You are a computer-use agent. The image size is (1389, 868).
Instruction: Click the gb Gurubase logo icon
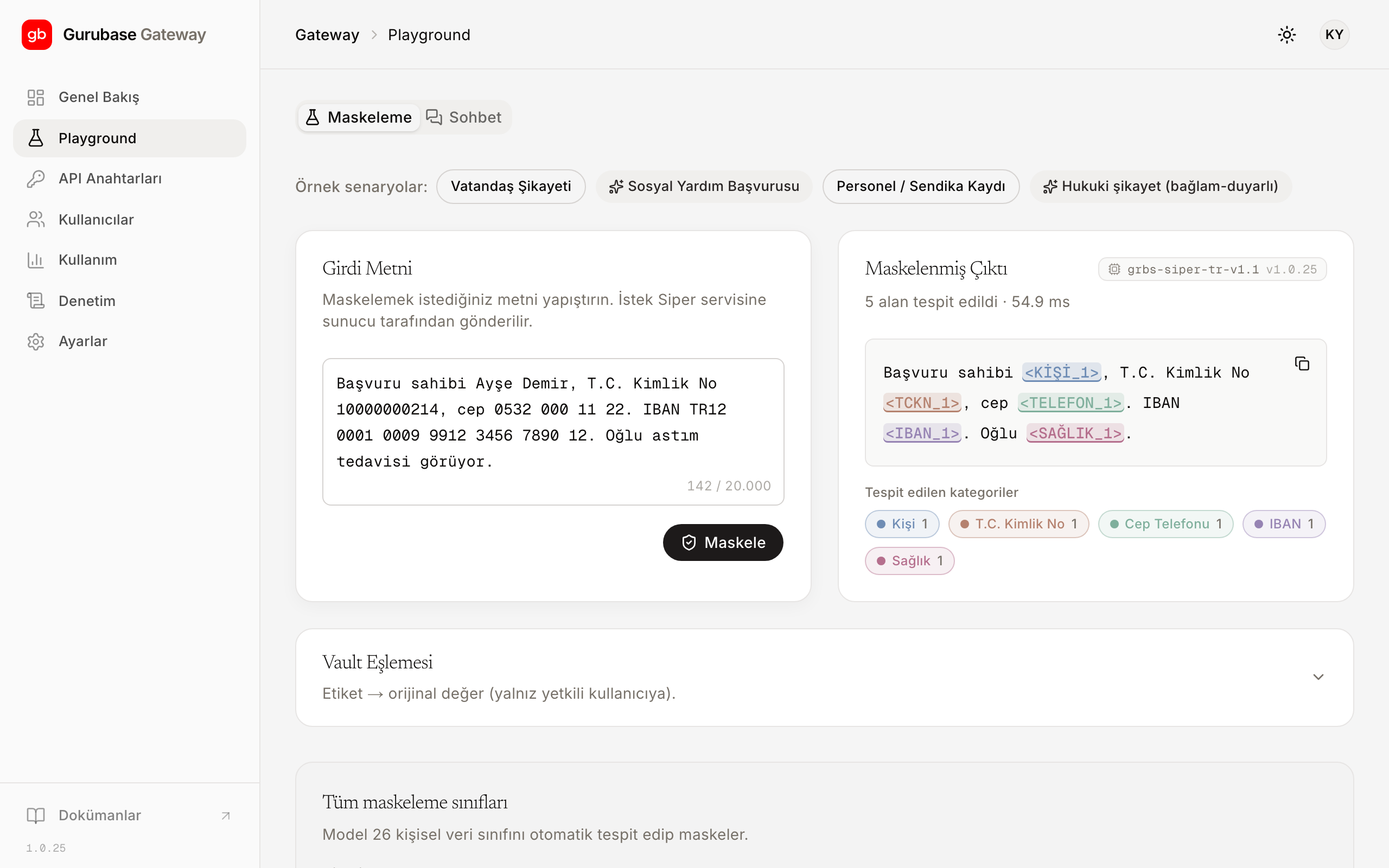tap(37, 34)
